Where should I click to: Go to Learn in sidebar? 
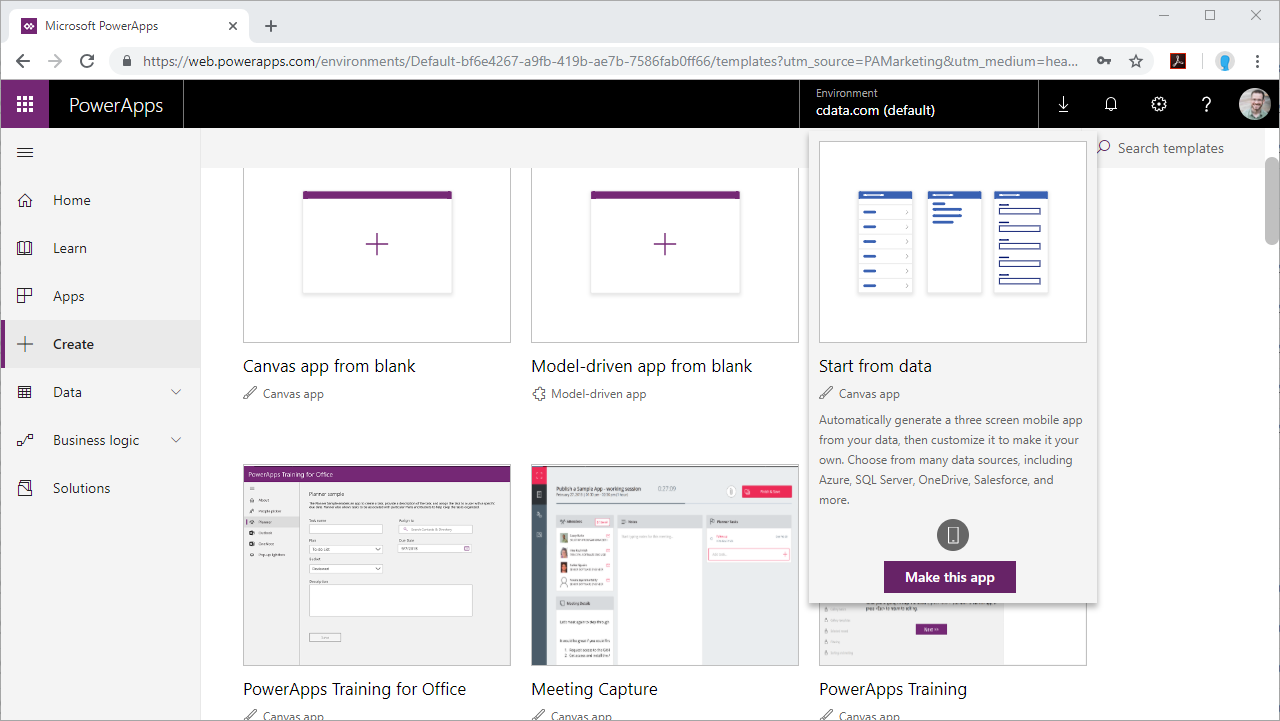(100, 248)
